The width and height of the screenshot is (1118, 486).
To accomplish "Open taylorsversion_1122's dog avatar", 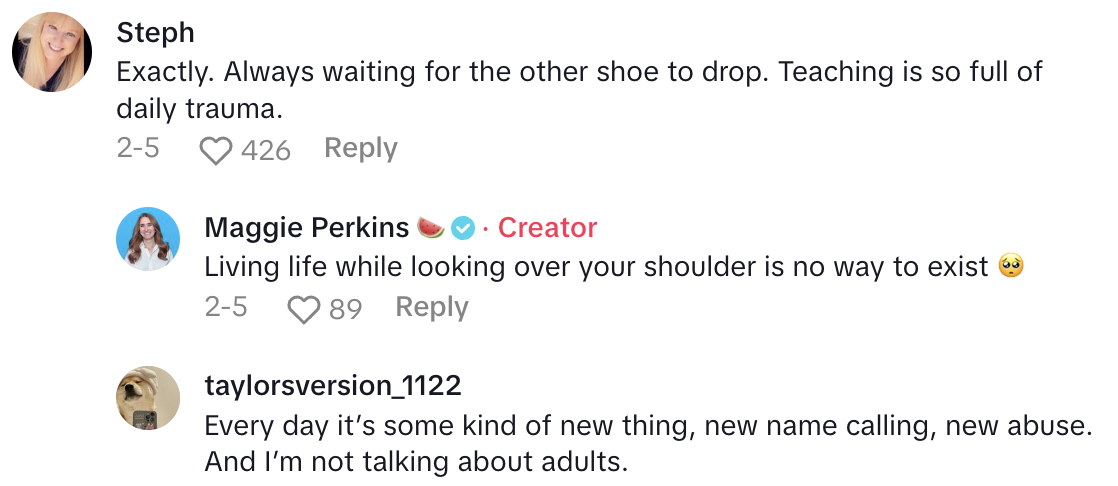I will pos(148,398).
